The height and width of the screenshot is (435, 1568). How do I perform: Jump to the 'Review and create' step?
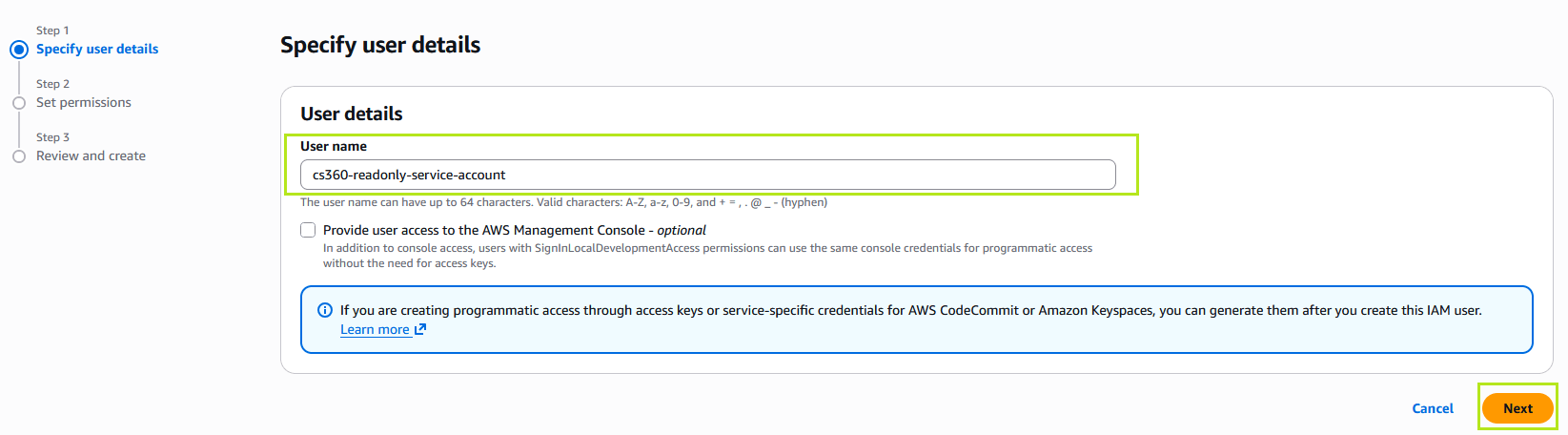[x=91, y=155]
